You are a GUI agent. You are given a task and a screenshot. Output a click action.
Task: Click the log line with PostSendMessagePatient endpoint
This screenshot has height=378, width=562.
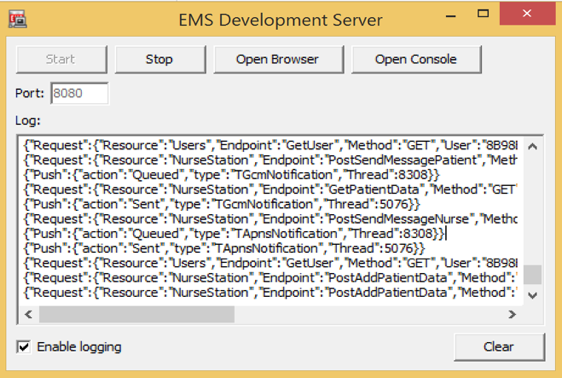click(270, 160)
